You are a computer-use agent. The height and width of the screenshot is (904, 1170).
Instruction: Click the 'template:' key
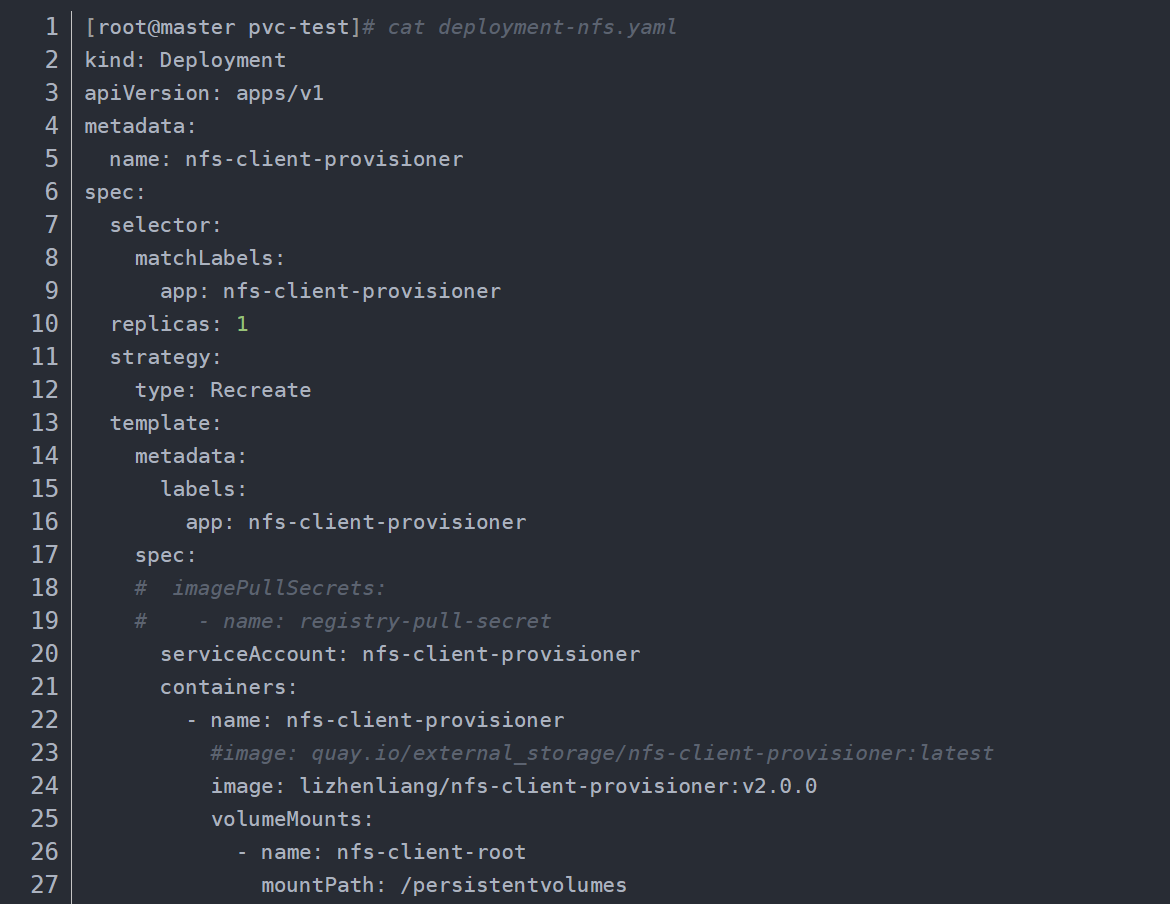click(x=166, y=423)
